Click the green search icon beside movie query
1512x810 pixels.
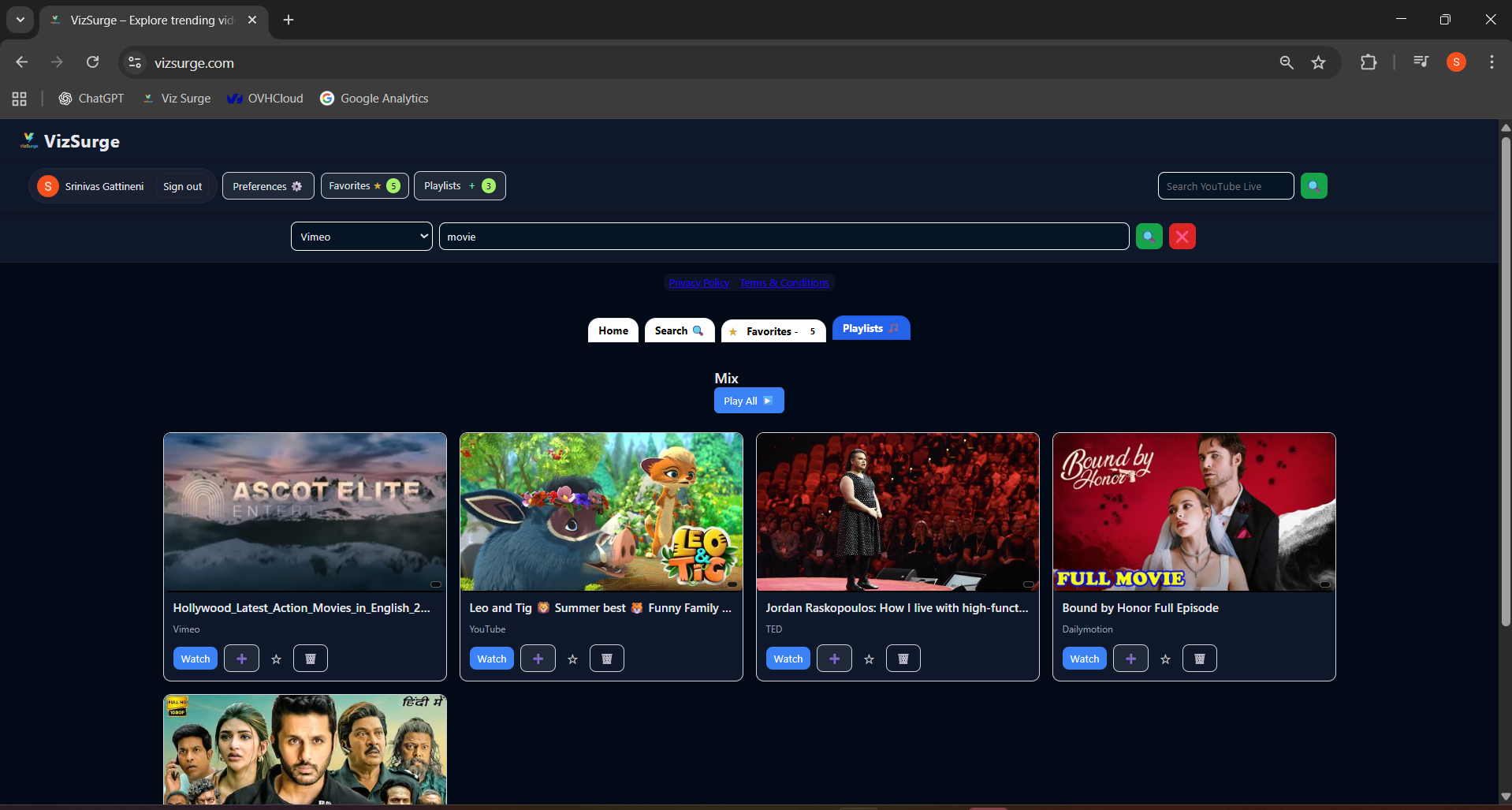[1149, 236]
